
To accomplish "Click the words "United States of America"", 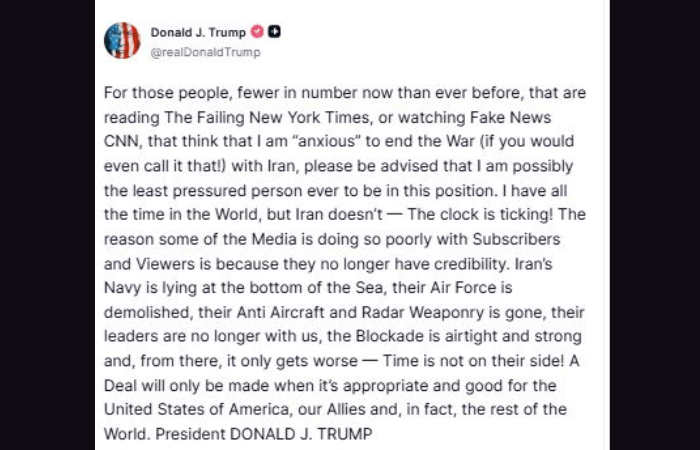I will (x=185, y=408).
